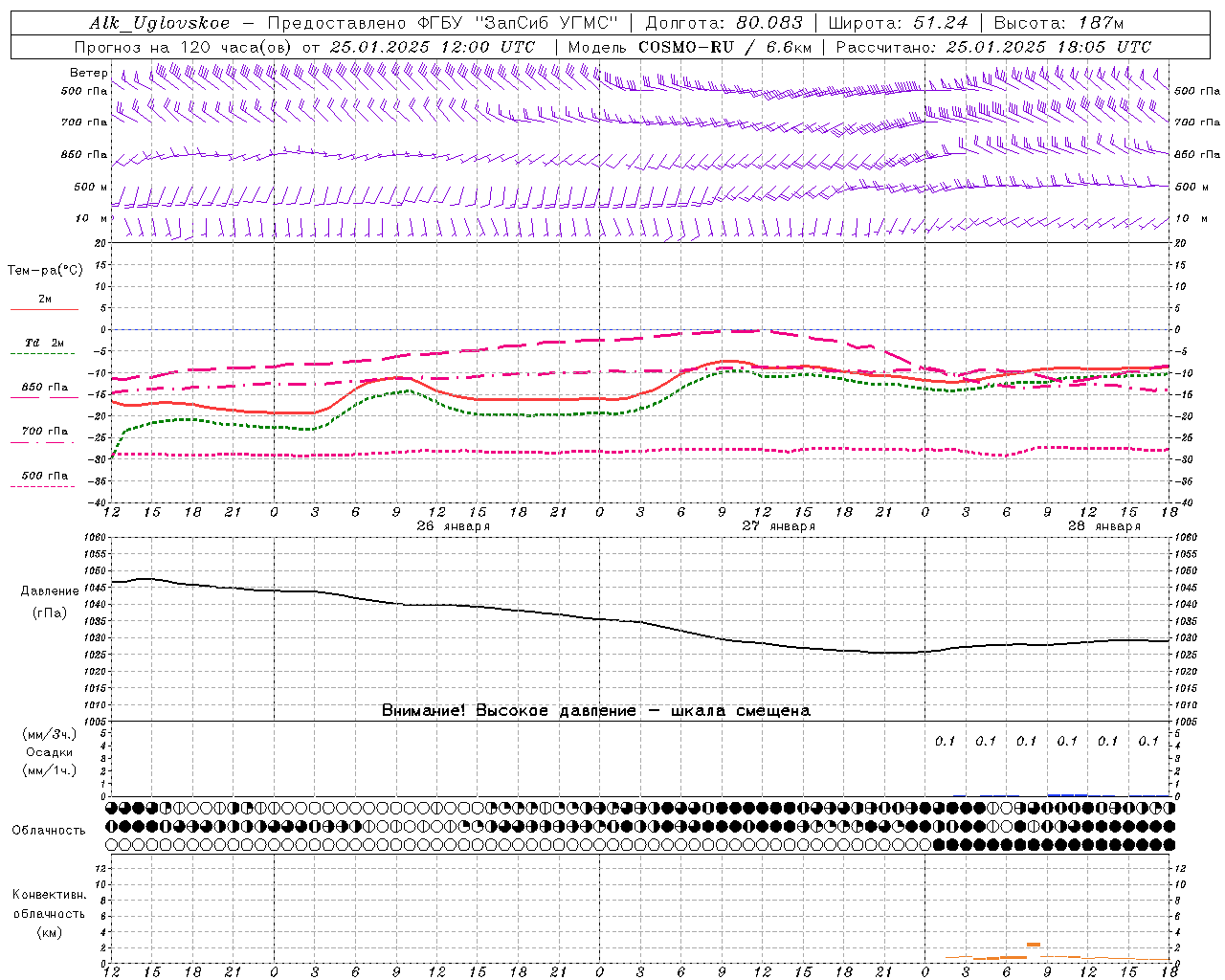Screen dimensions: 1225x980
Task: Click the 'Осадки' precipitation label
Action: (x=50, y=752)
